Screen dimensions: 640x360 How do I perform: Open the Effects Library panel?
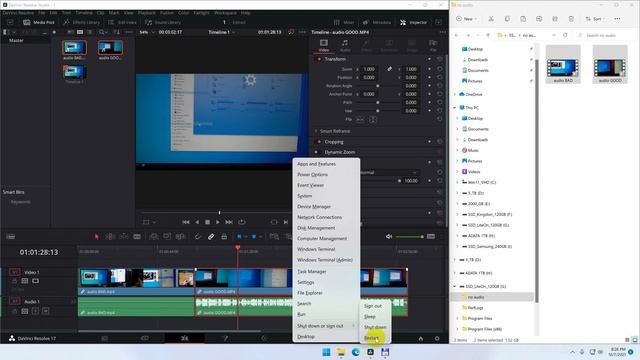click(x=82, y=22)
